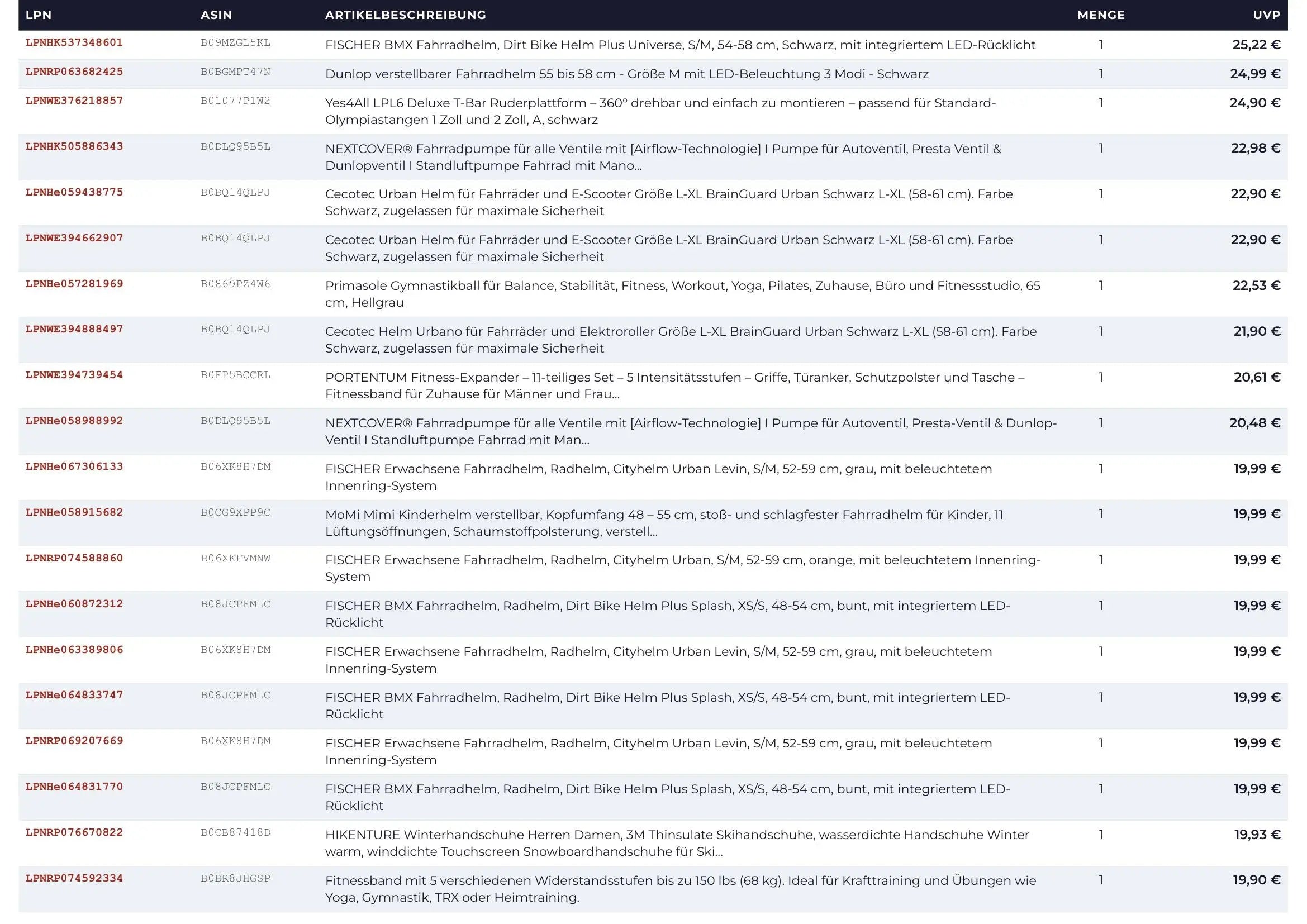Click ASIN B09MZGL5KL
This screenshot has height=924, width=1307.
[x=235, y=42]
